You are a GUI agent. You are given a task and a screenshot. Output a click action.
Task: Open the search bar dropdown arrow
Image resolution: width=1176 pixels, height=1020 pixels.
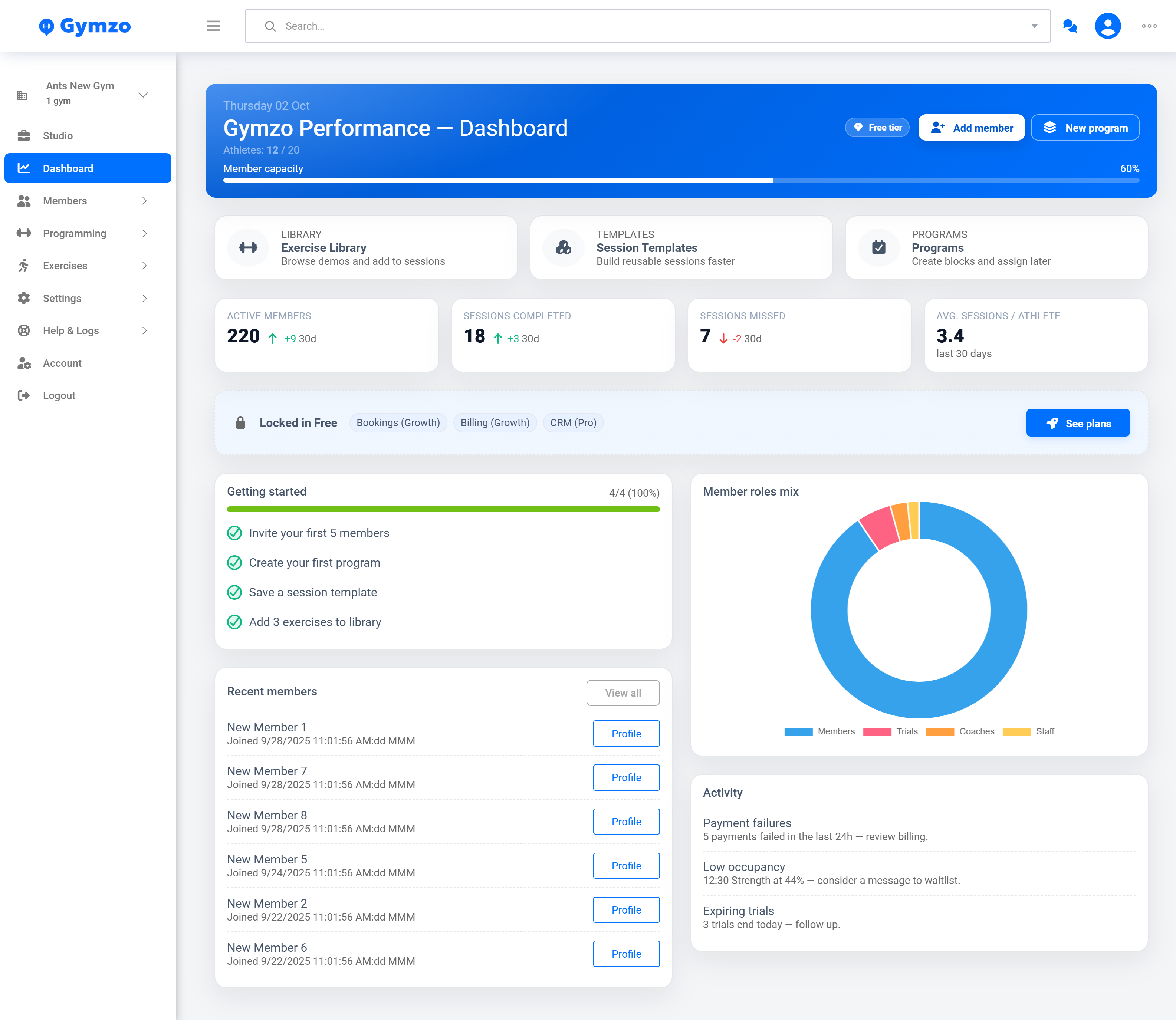(x=1034, y=26)
